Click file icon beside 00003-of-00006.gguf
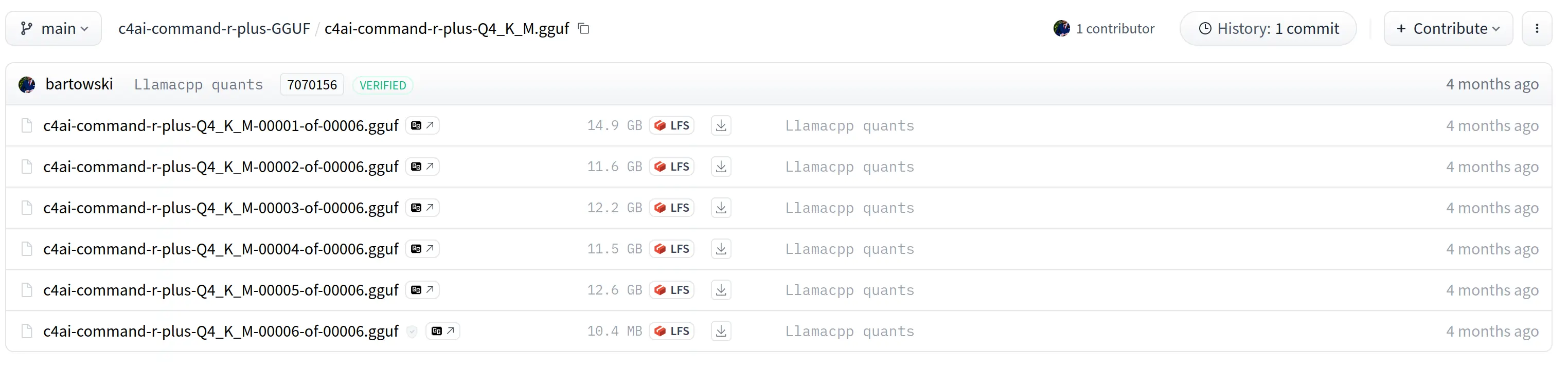This screenshot has width=1568, height=368. point(27,208)
